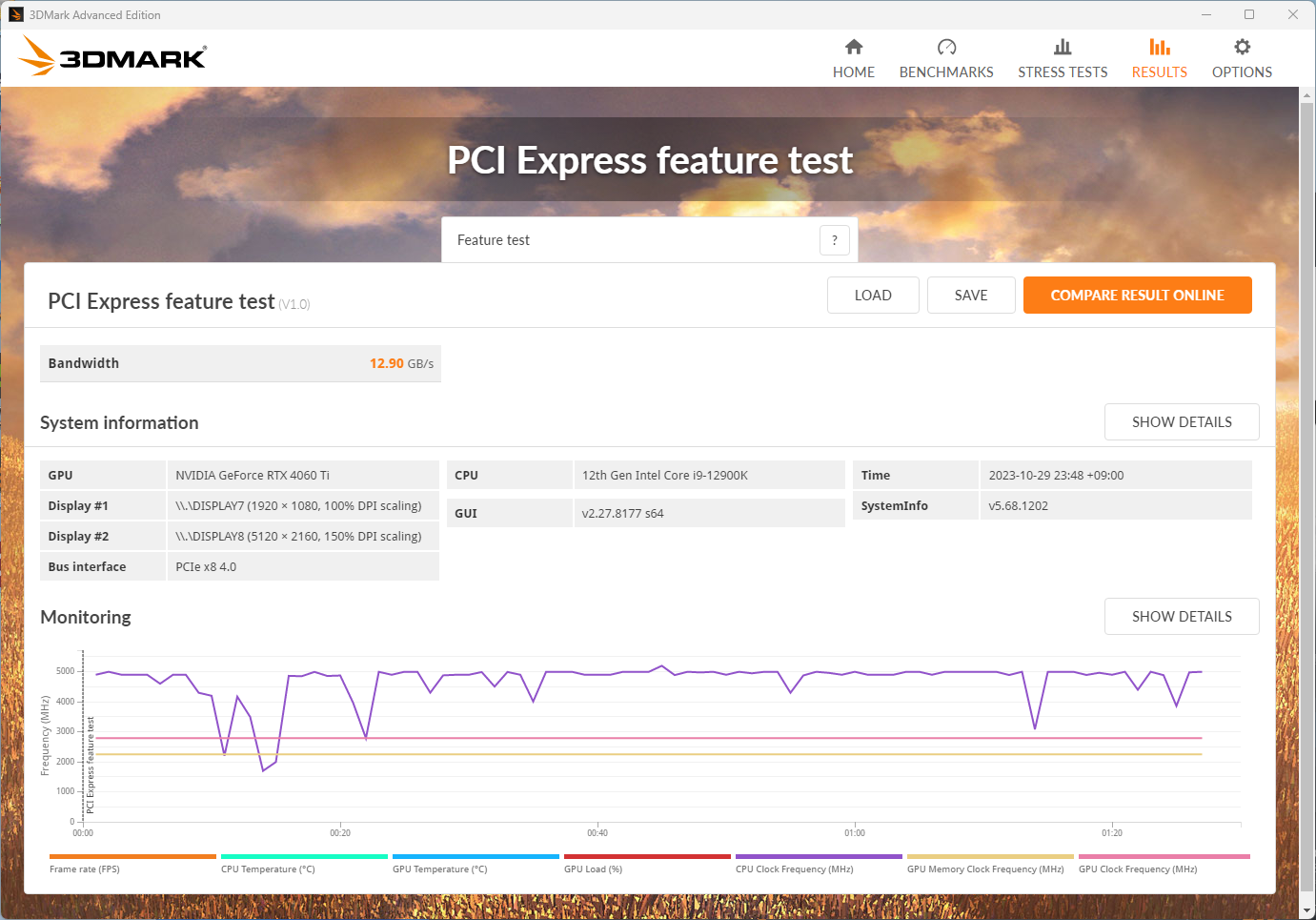This screenshot has width=1316, height=920.
Task: Click the Home house icon
Action: tap(854, 47)
